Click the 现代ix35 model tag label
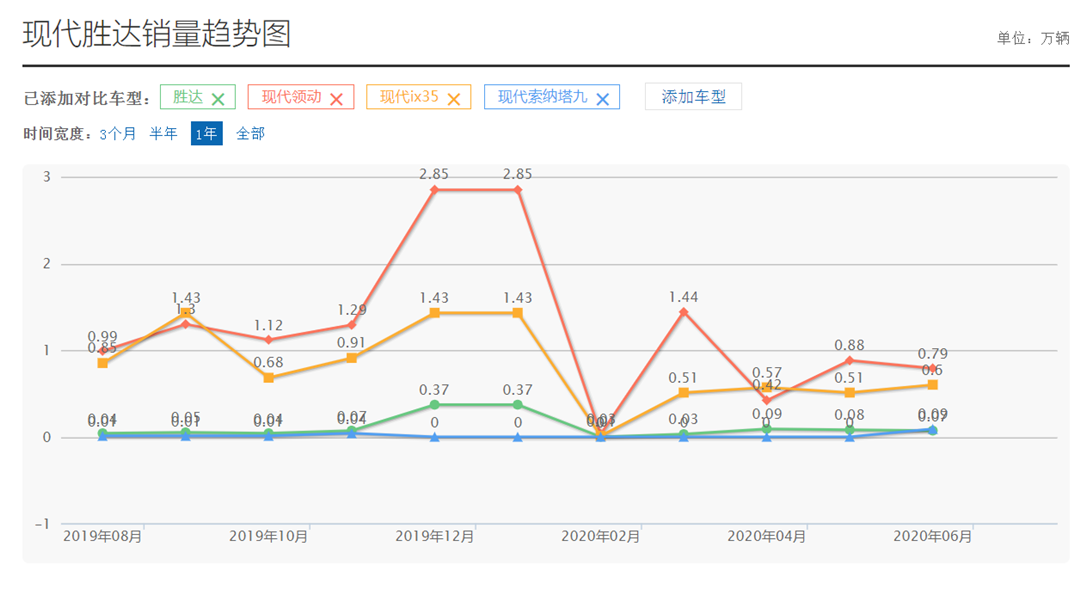Screen dimensions: 1080x589 coord(409,97)
